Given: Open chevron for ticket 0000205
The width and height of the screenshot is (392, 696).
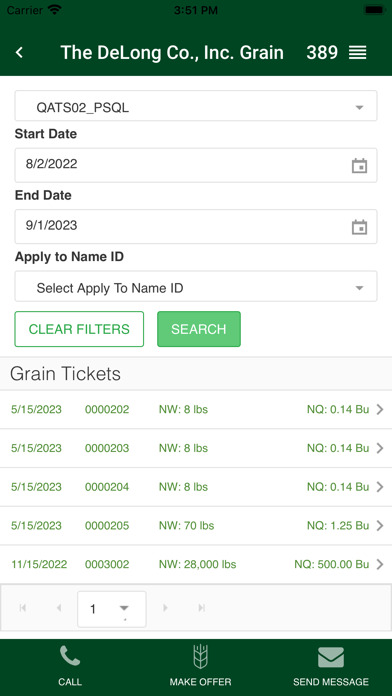Looking at the screenshot, I should click(x=380, y=526).
